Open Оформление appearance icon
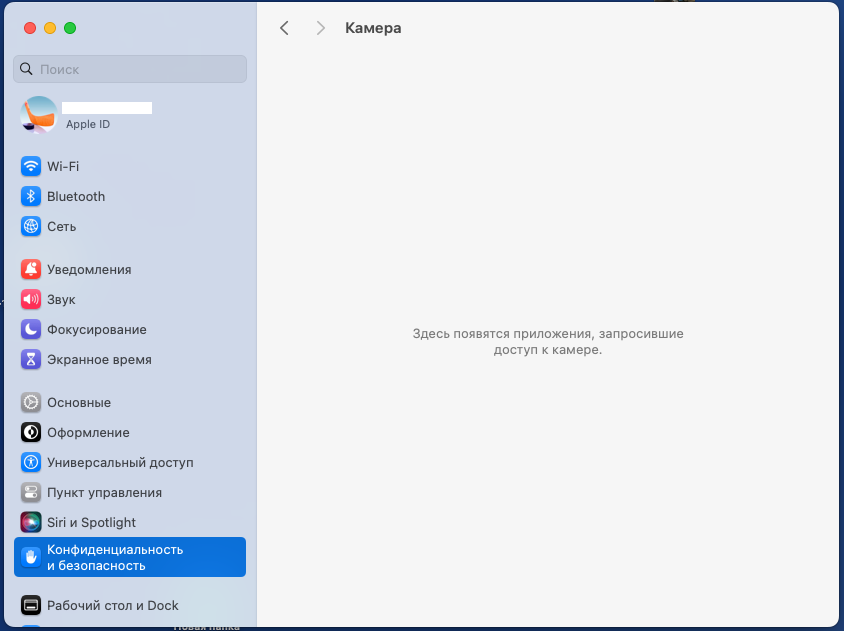844x631 pixels. 31,432
